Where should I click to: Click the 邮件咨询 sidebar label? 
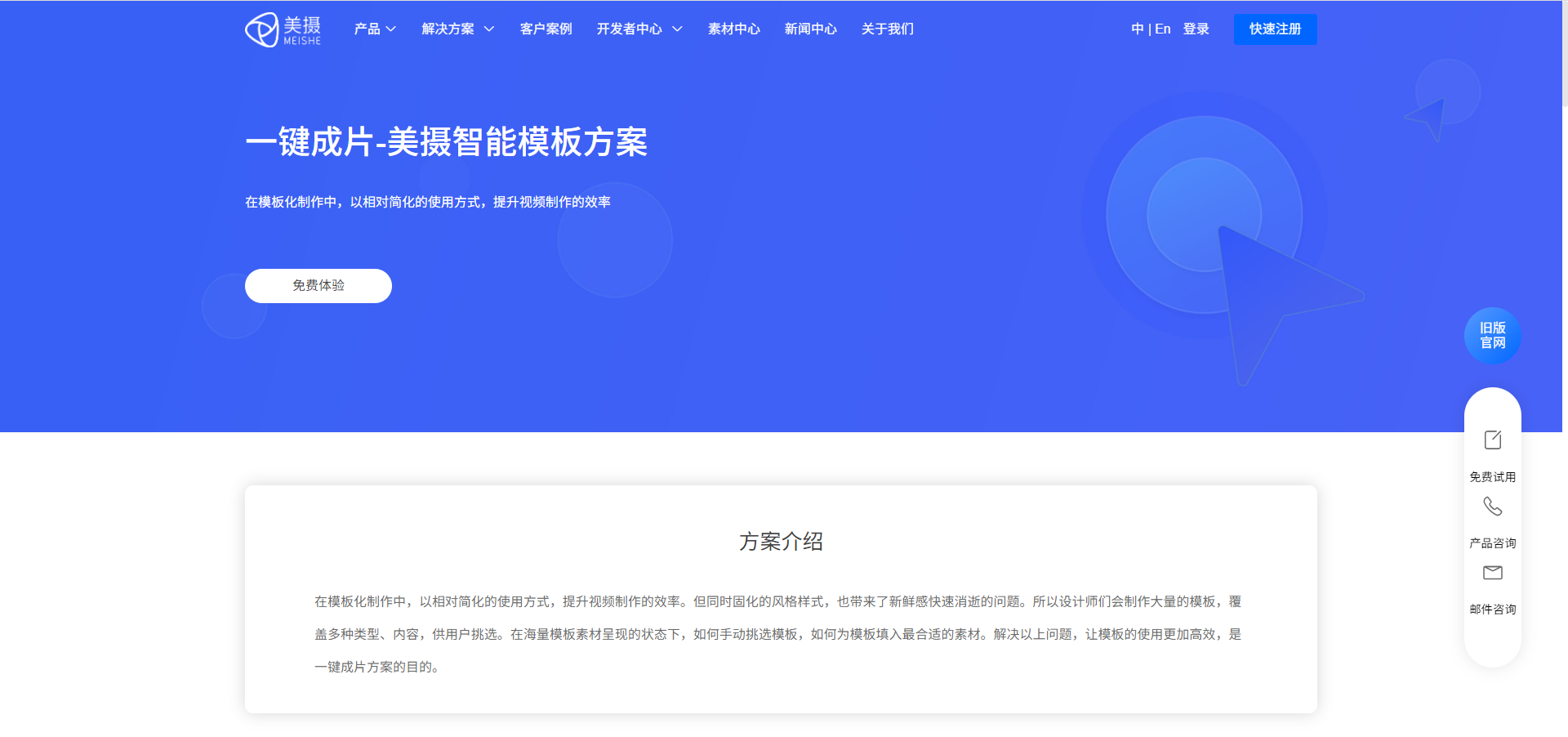point(1493,609)
